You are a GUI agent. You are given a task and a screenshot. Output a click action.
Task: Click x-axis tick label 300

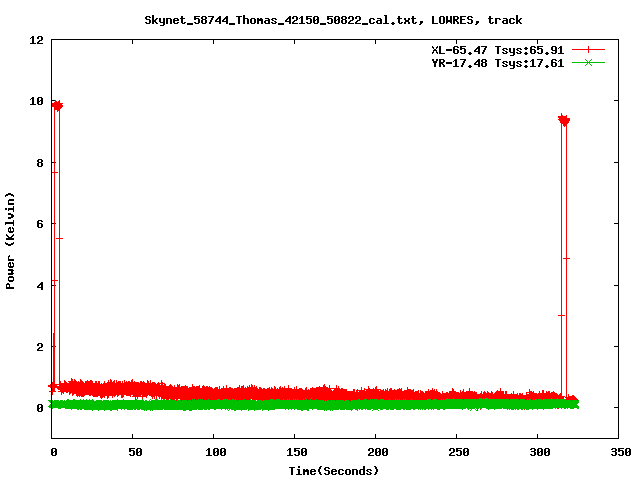[540, 452]
